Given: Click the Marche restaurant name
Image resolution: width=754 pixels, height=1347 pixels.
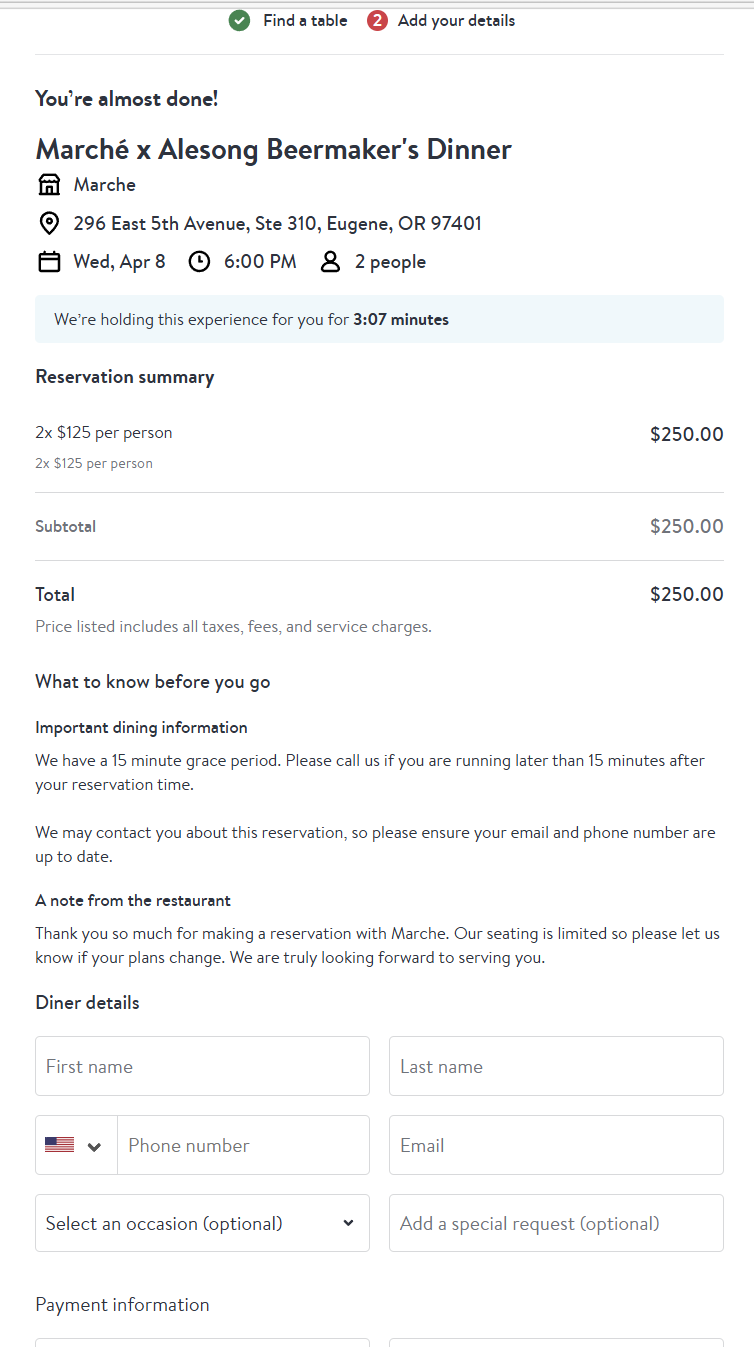Looking at the screenshot, I should point(104,185).
